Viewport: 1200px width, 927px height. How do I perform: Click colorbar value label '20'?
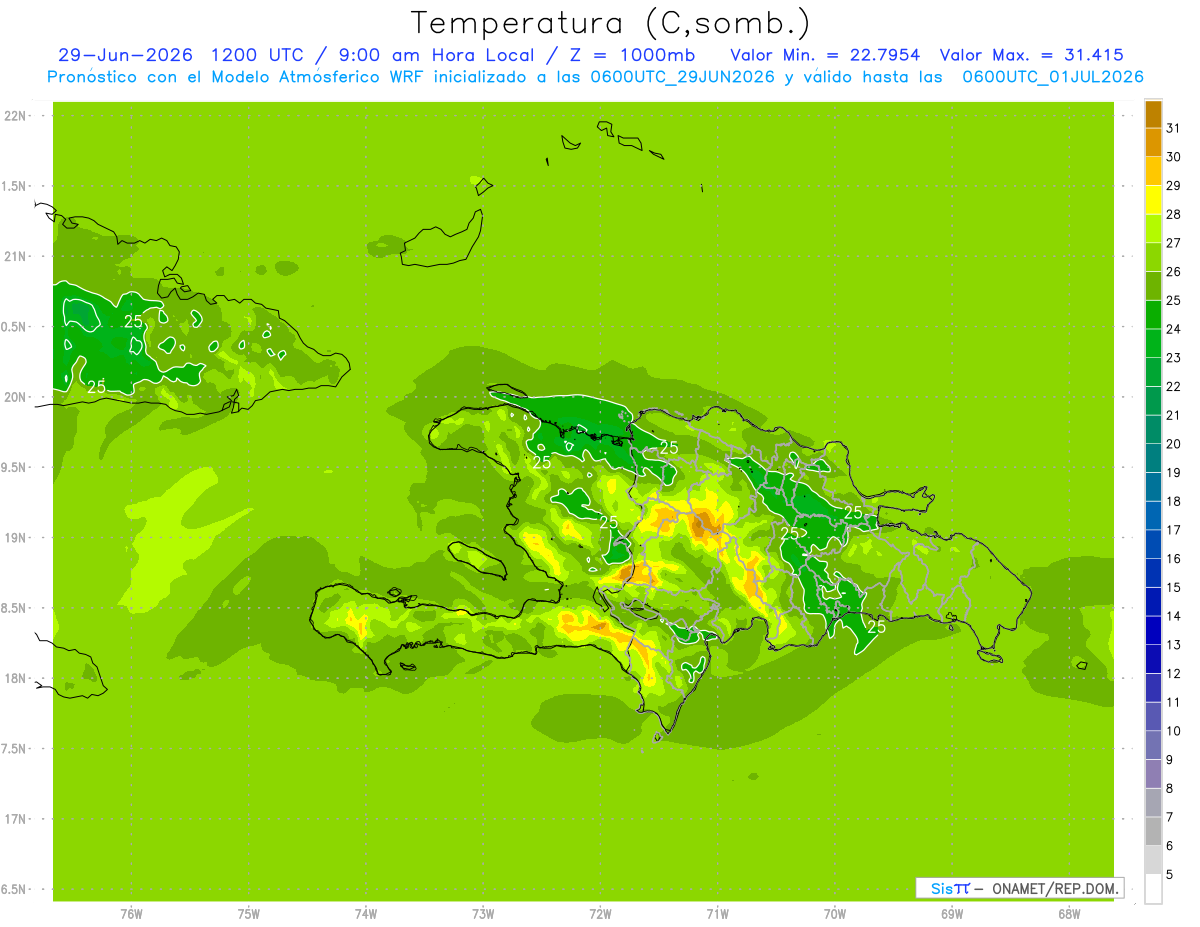click(1173, 444)
